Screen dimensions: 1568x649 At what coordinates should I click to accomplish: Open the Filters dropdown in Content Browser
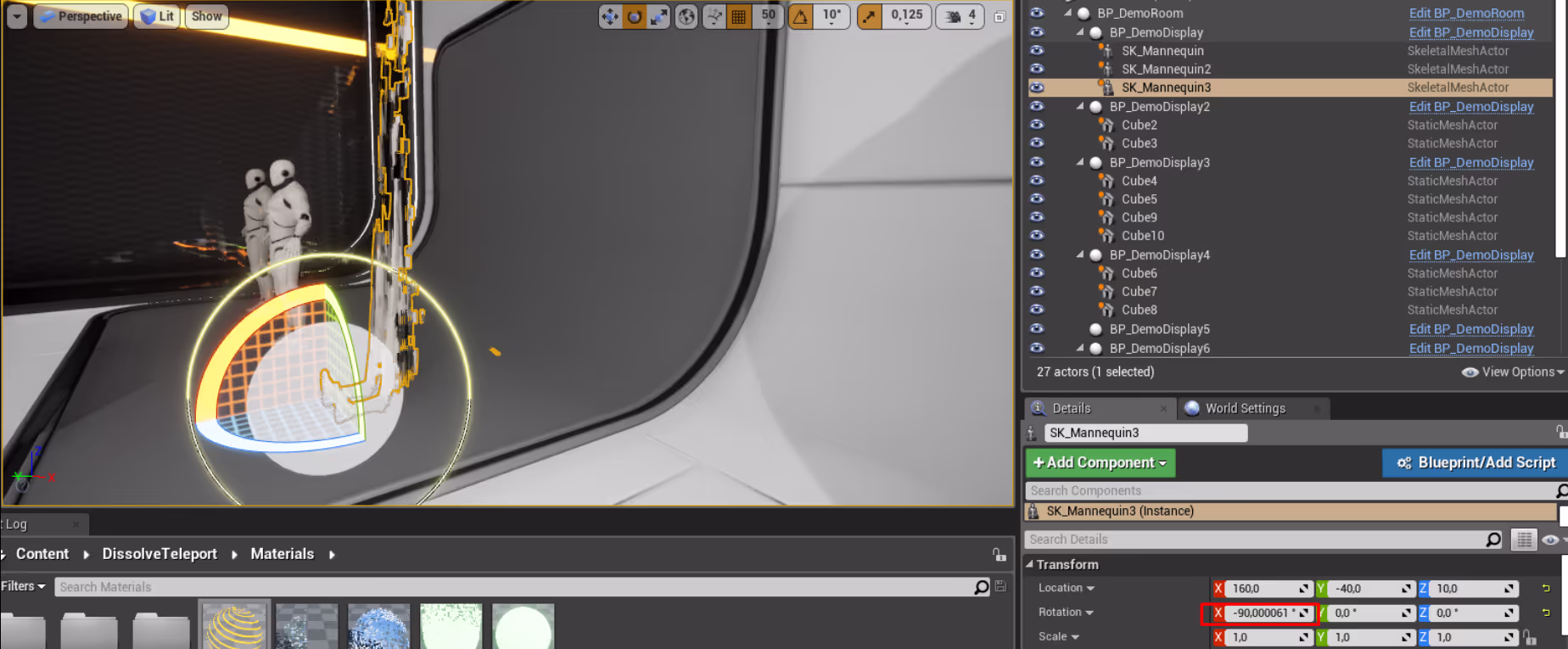click(23, 586)
